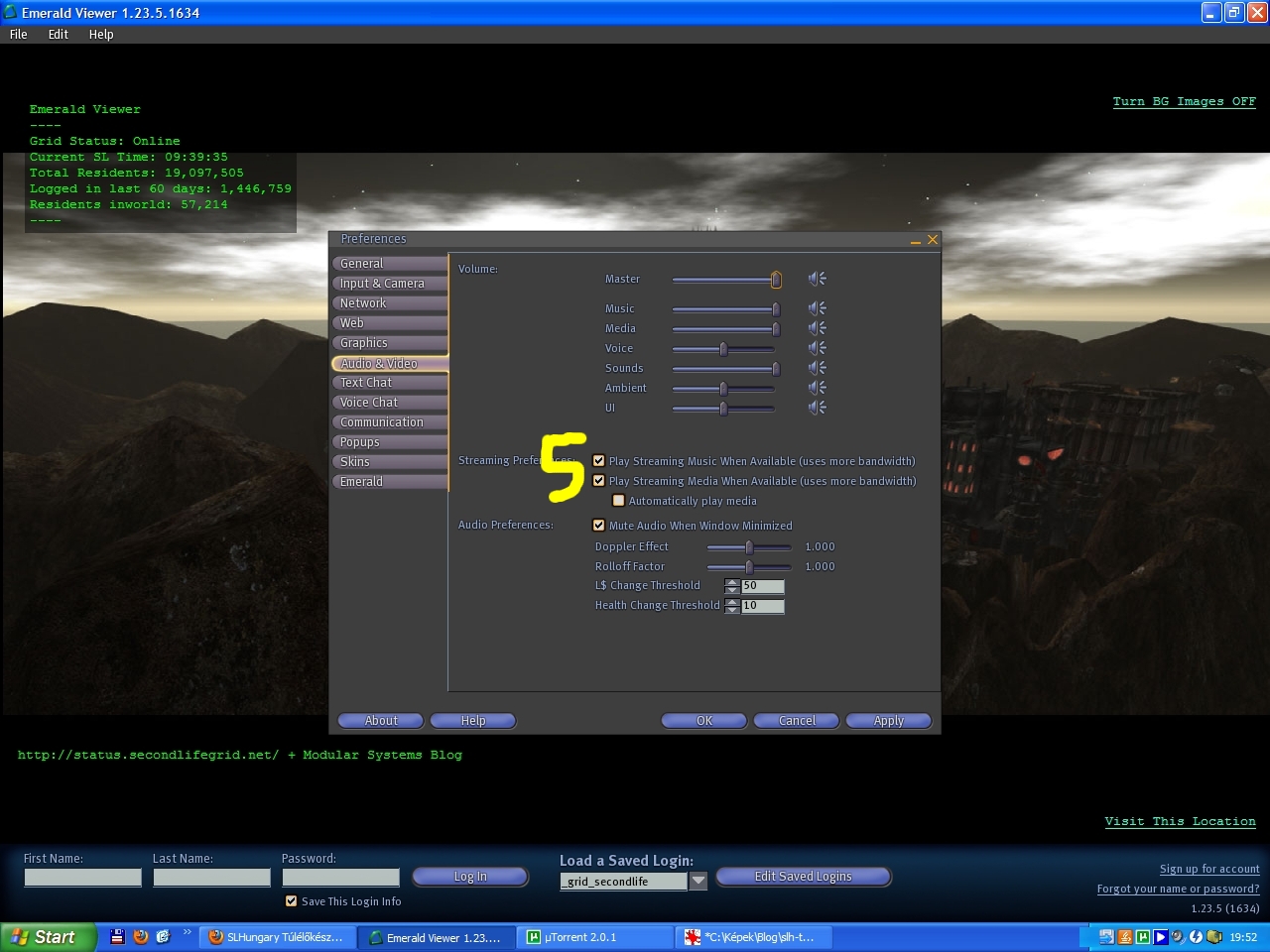
Task: Switch to the uTorrent 2.0.1 taskbar window
Action: [596, 937]
